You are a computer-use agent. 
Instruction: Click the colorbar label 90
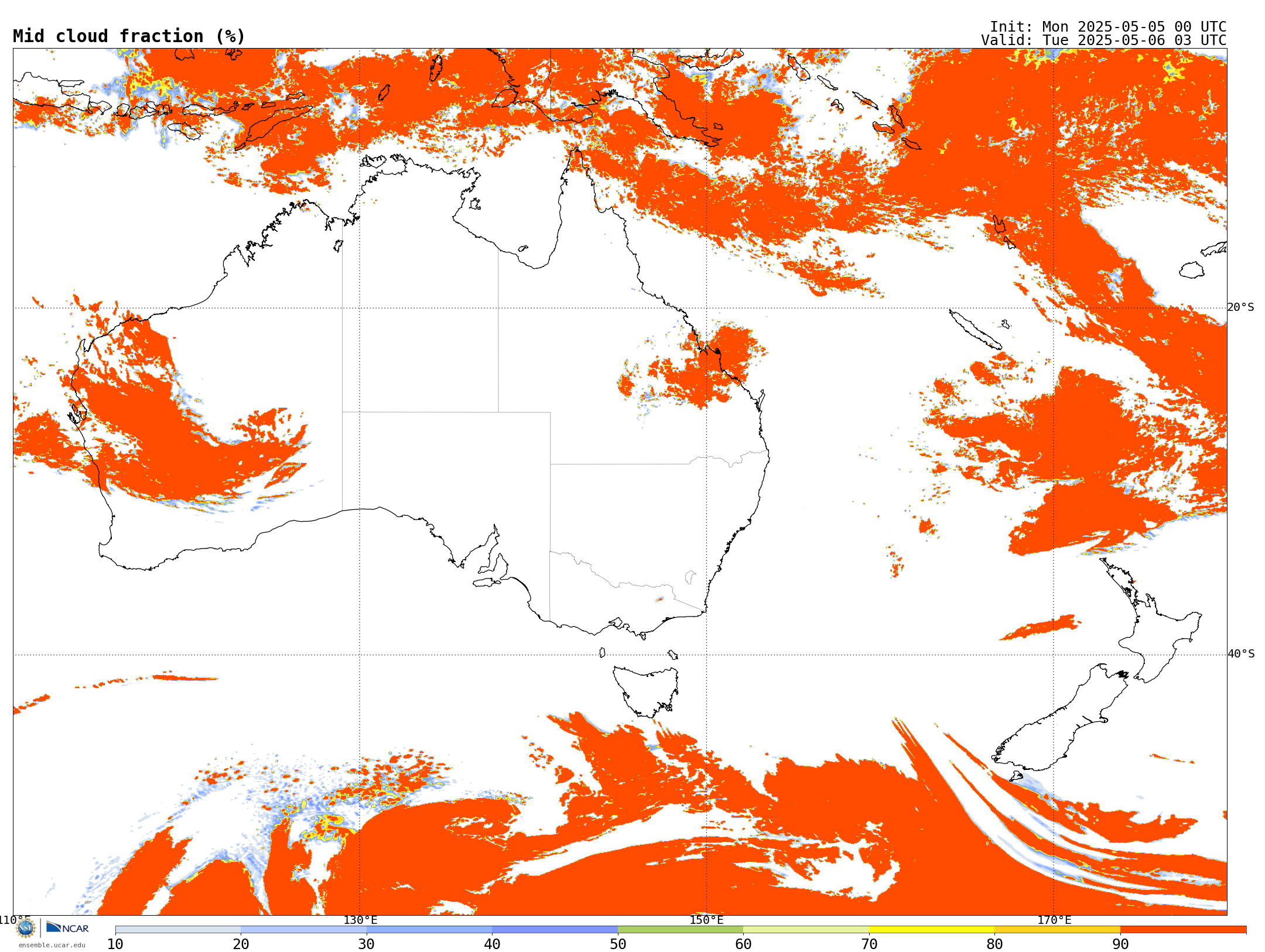(x=1120, y=944)
